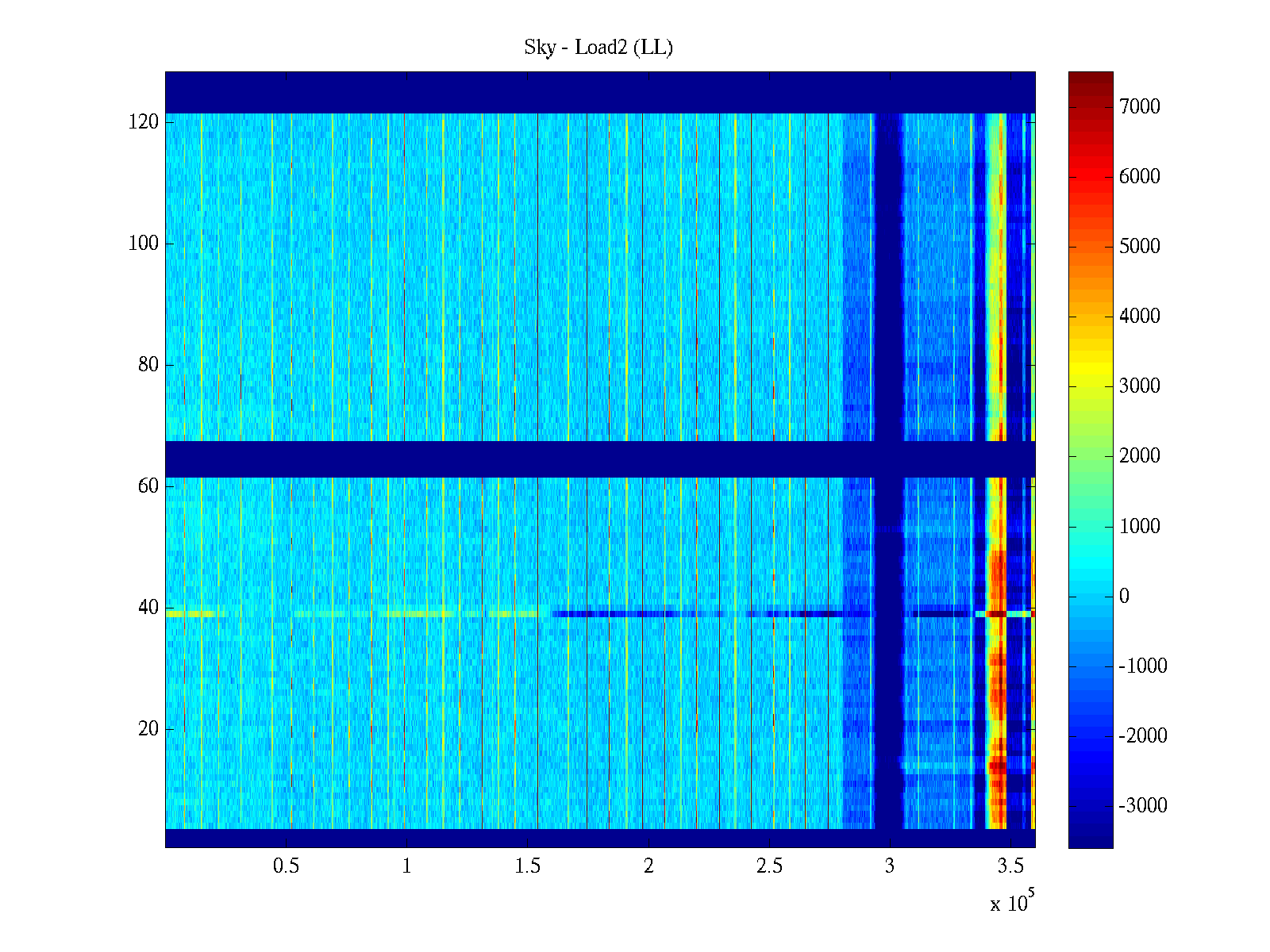Select the y-axis tick label 100

(144, 244)
